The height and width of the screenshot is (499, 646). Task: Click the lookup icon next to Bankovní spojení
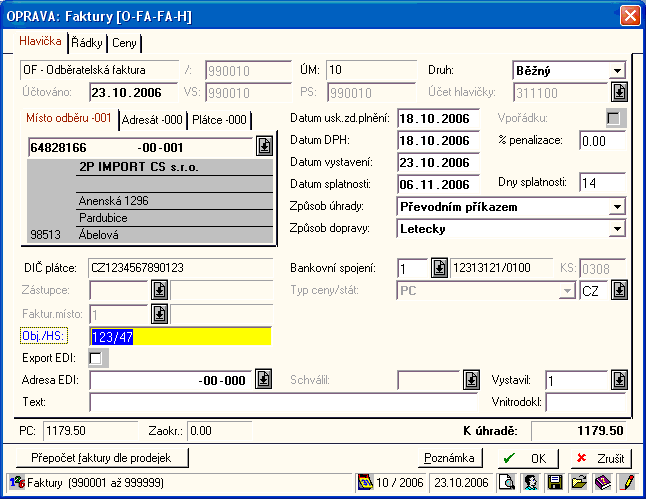(x=439, y=268)
